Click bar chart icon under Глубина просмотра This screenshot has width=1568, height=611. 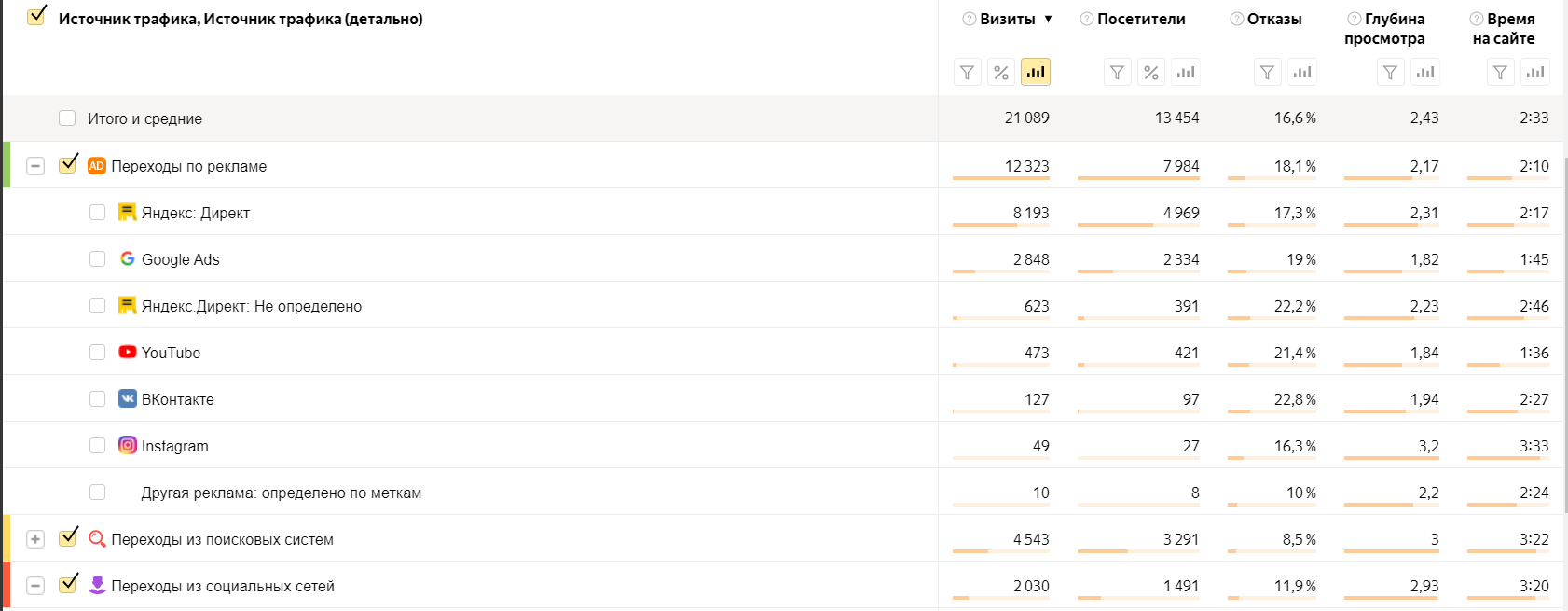click(1425, 72)
